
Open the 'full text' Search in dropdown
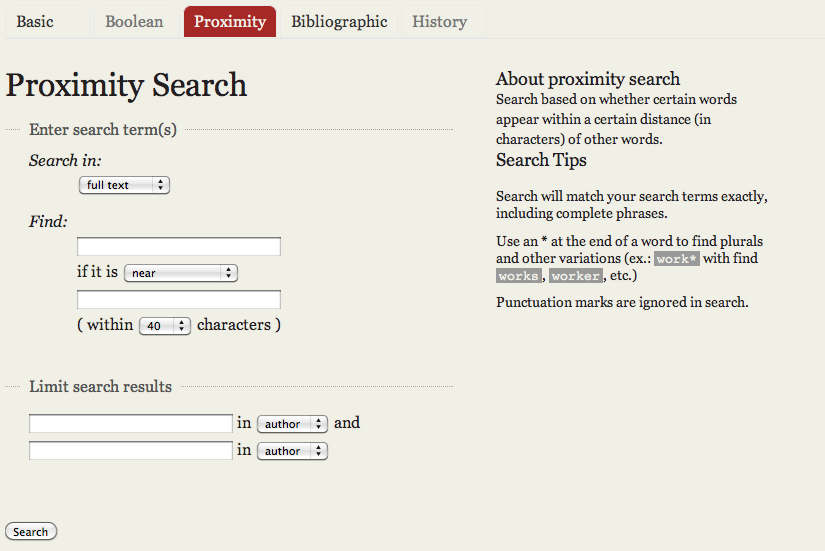point(124,185)
